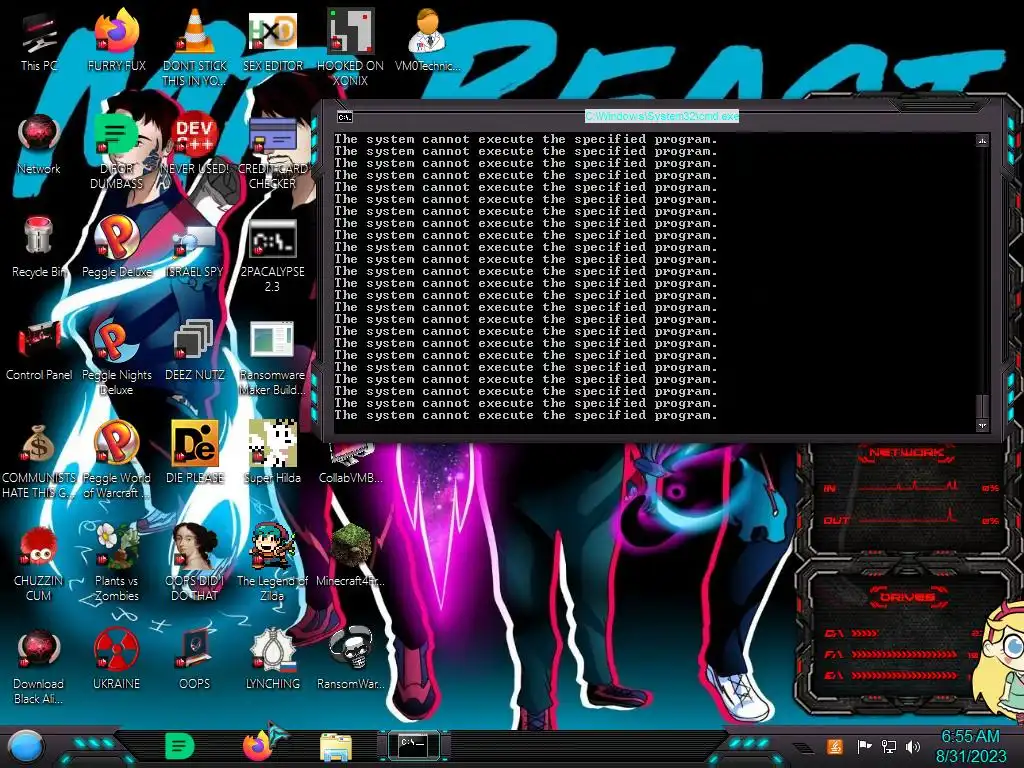Click the cmd vertical scrollbar thumb
The width and height of the screenshot is (1024, 768).
click(x=982, y=406)
